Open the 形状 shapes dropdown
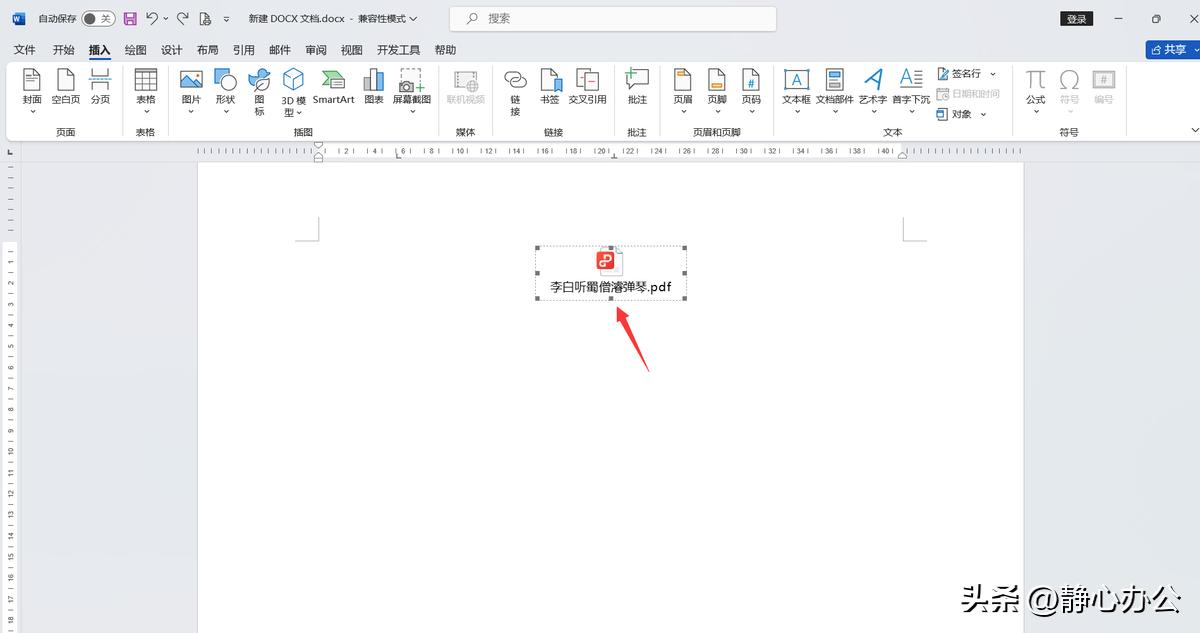 225,111
